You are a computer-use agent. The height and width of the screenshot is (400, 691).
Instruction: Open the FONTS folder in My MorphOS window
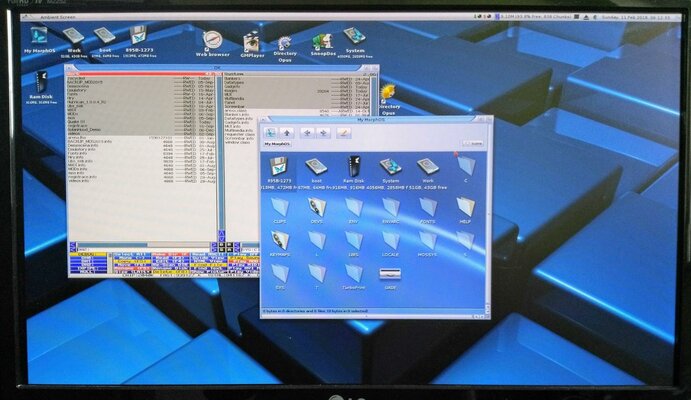click(x=427, y=207)
